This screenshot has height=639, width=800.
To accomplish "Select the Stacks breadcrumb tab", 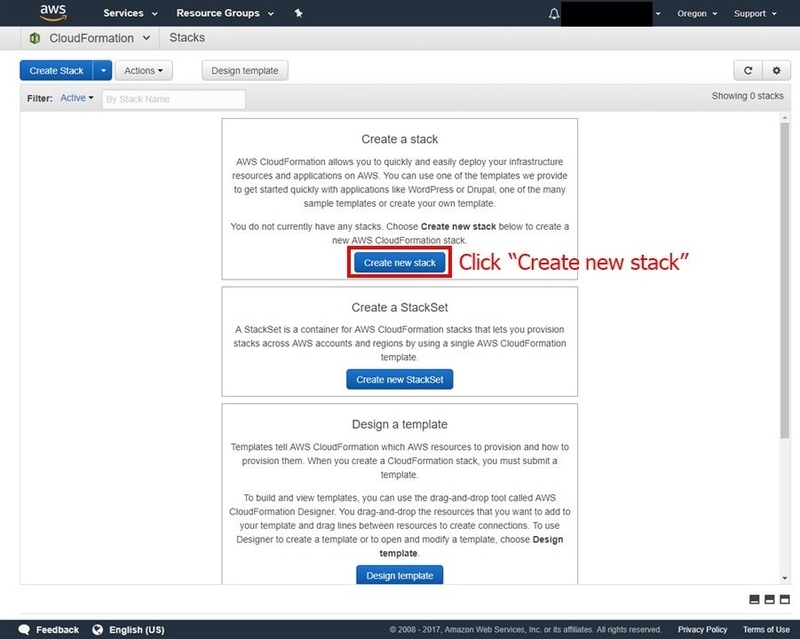I will [187, 38].
